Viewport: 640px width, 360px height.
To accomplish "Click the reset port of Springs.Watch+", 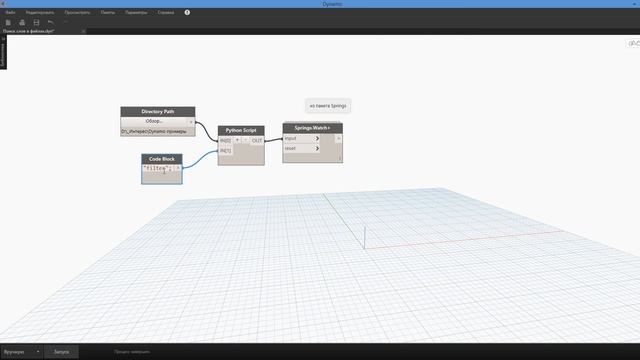I will [301, 149].
